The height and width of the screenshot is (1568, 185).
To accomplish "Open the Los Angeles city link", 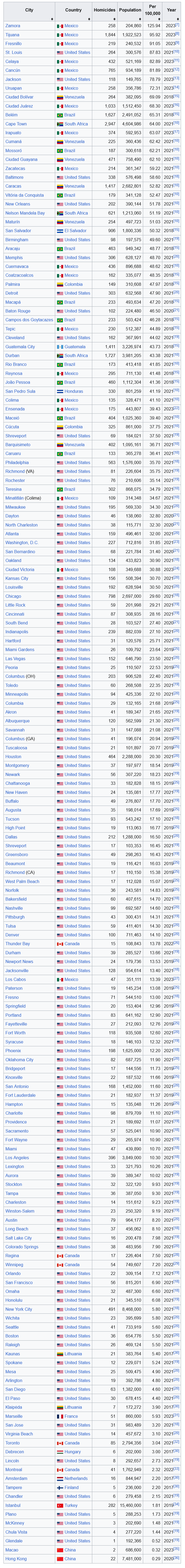I will pyautogui.click(x=17, y=1158).
